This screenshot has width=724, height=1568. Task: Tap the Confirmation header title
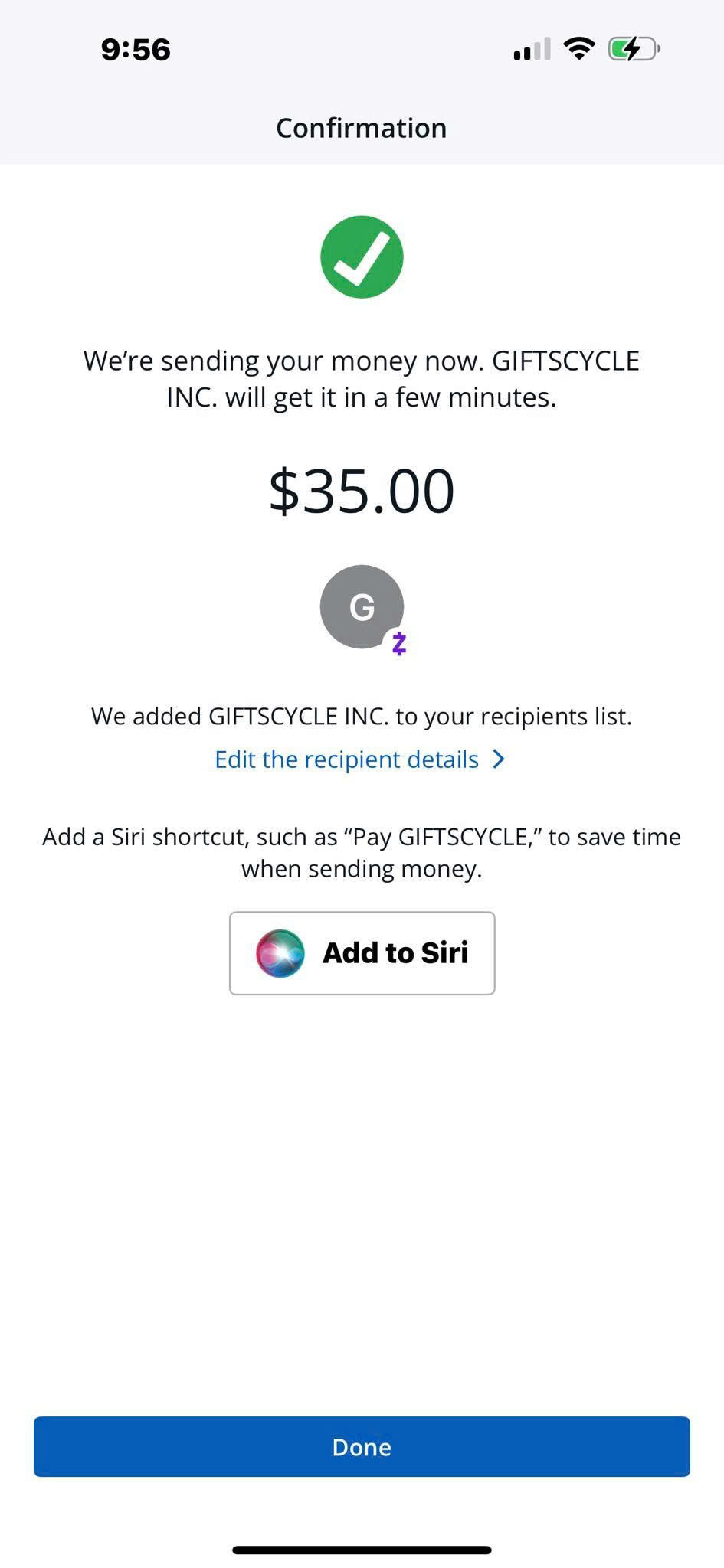tap(362, 128)
